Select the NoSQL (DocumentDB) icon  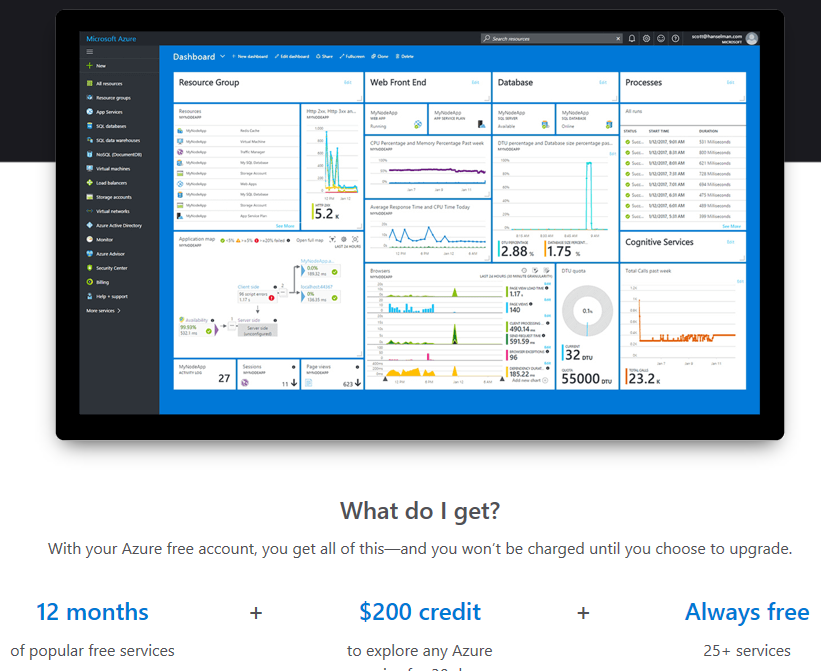tap(90, 154)
